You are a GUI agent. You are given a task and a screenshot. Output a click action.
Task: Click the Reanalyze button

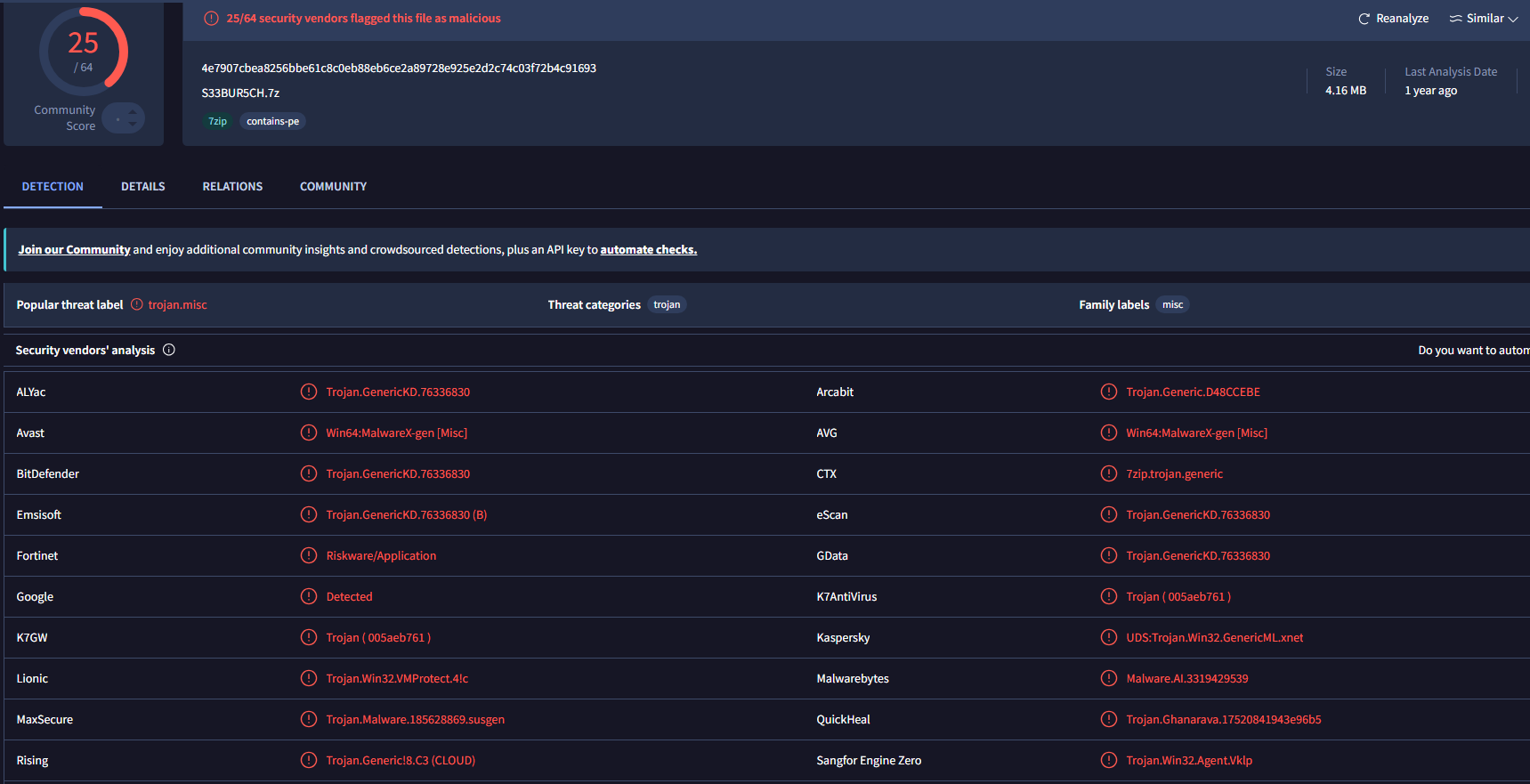1393,19
